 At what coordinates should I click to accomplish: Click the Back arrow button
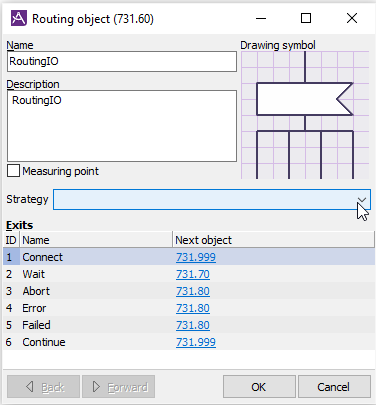click(x=44, y=387)
